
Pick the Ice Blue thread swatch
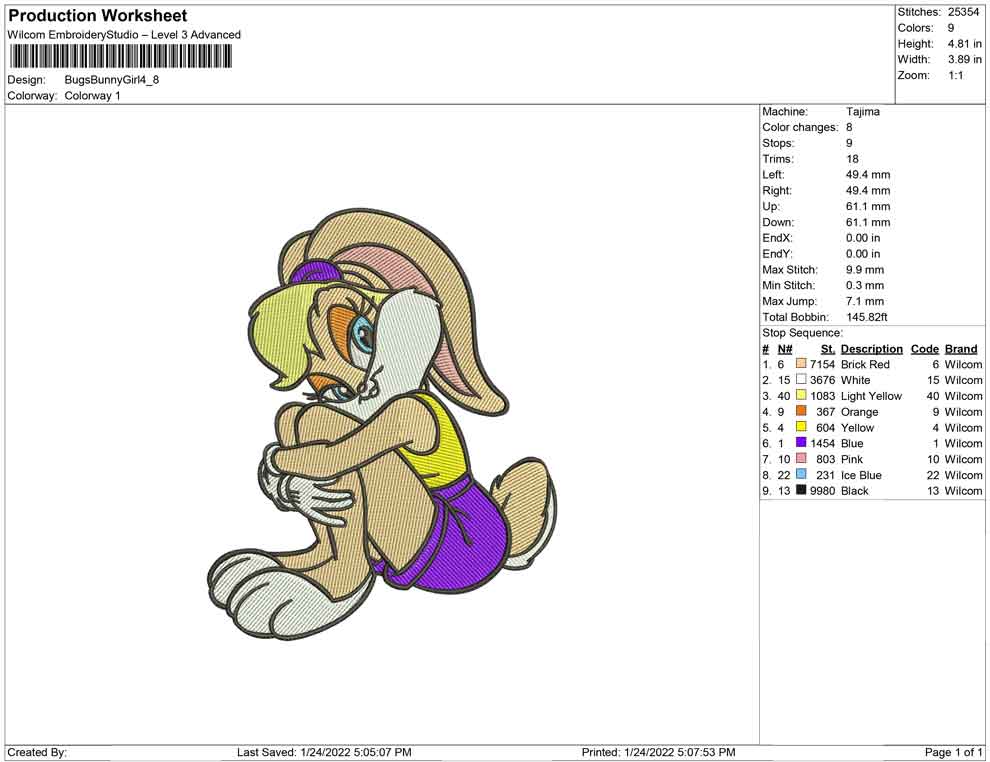801,474
